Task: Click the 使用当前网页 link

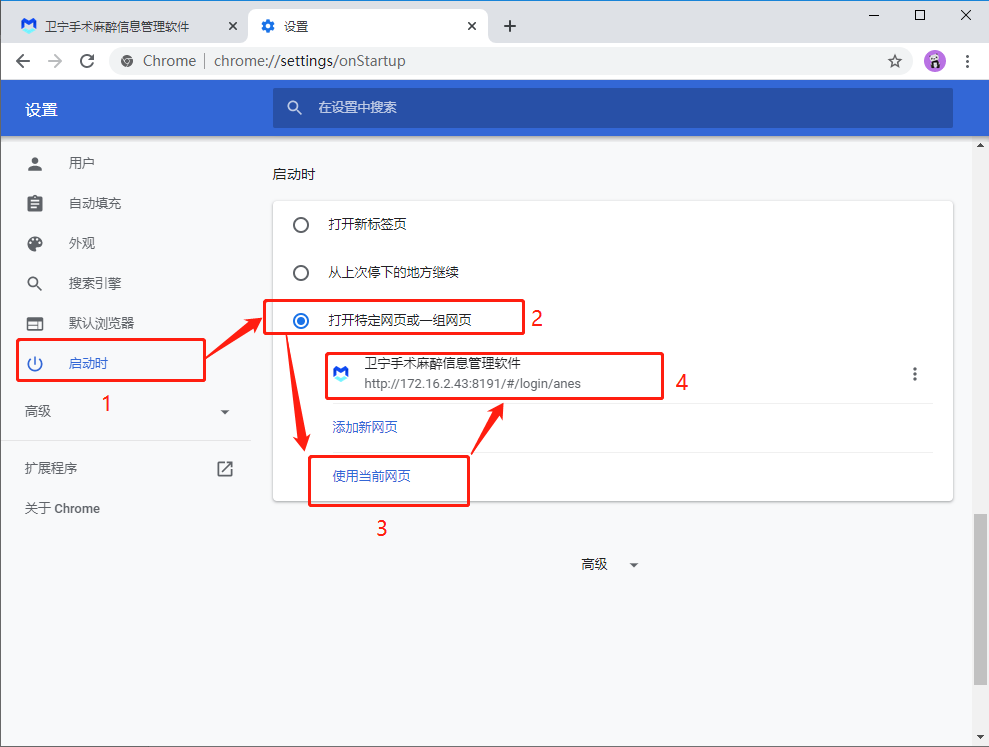Action: (x=371, y=476)
